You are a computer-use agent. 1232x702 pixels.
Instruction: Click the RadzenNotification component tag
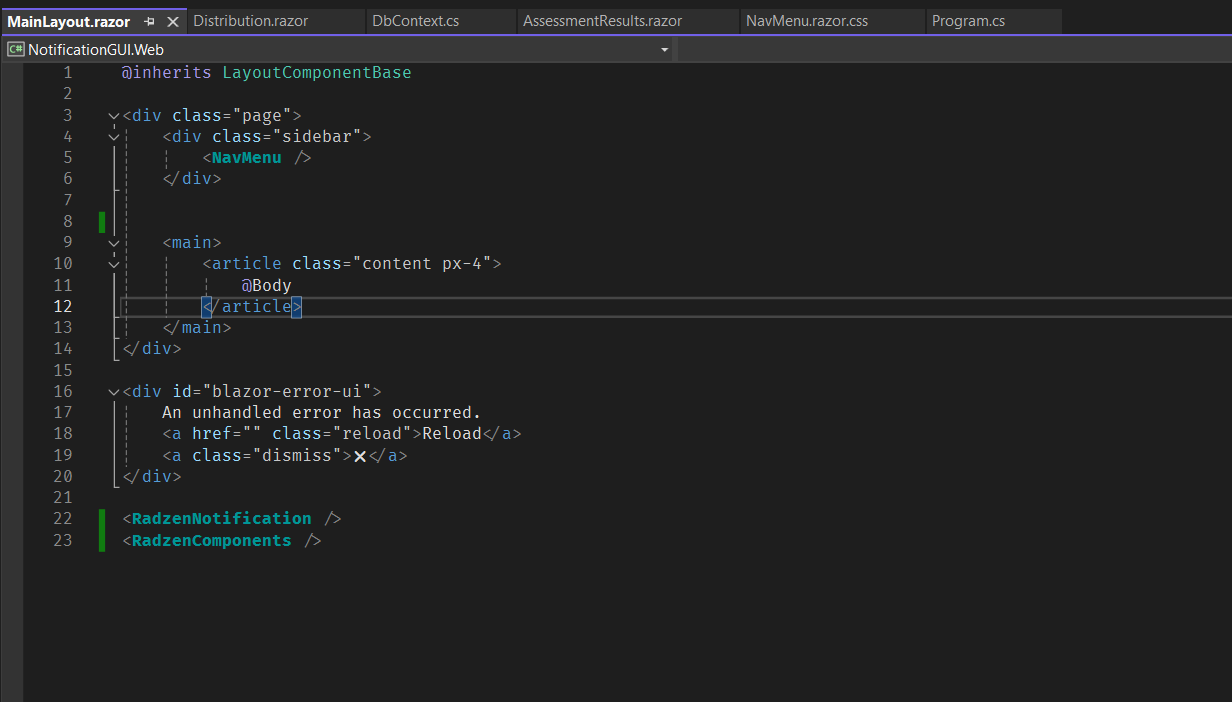click(x=221, y=519)
